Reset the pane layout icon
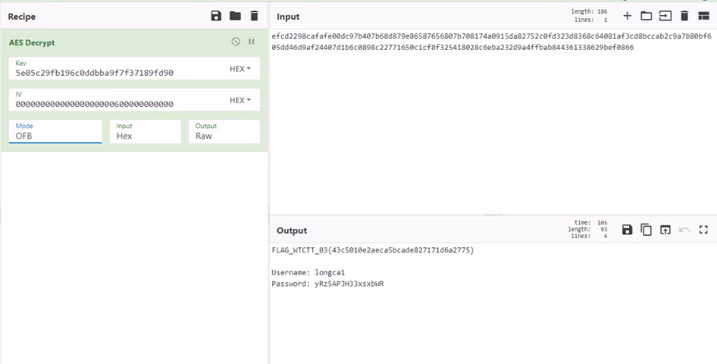The width and height of the screenshot is (717, 364). pyautogui.click(x=703, y=16)
